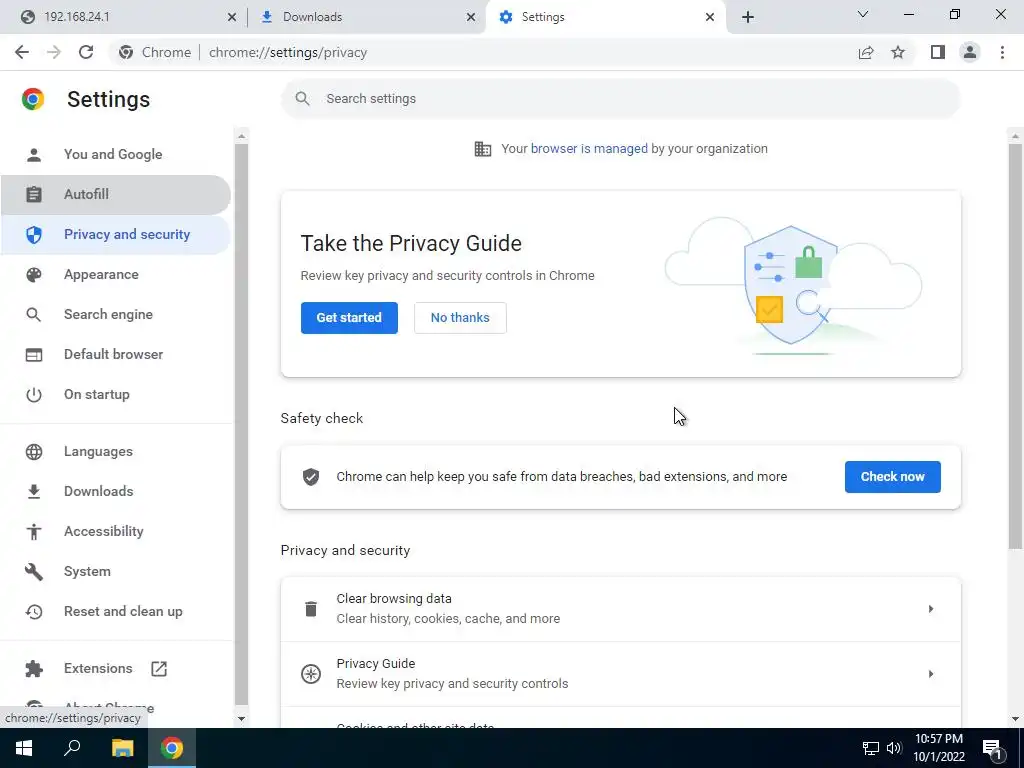This screenshot has height=768, width=1024.
Task: Click the Accessibility person icon
Action: (x=33, y=531)
